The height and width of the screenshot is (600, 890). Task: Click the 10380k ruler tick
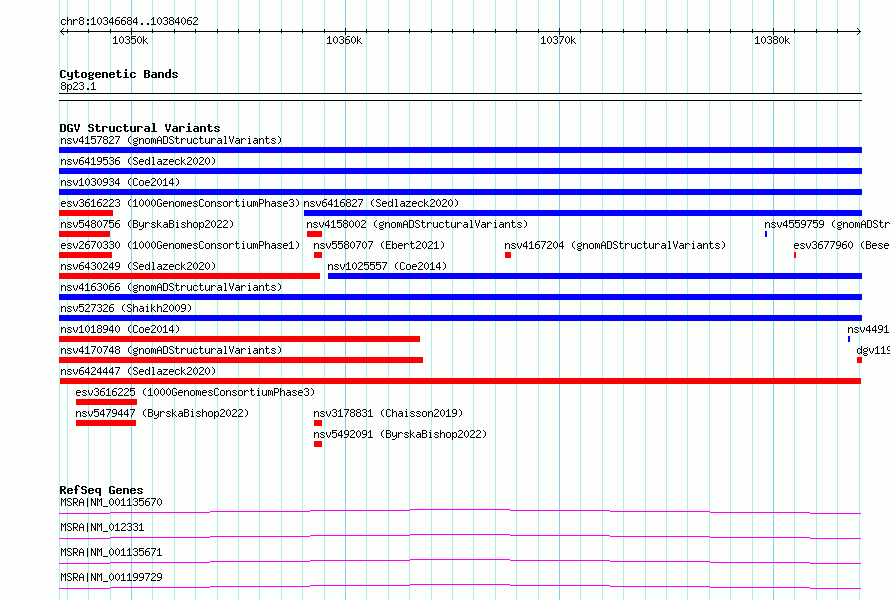(x=772, y=40)
